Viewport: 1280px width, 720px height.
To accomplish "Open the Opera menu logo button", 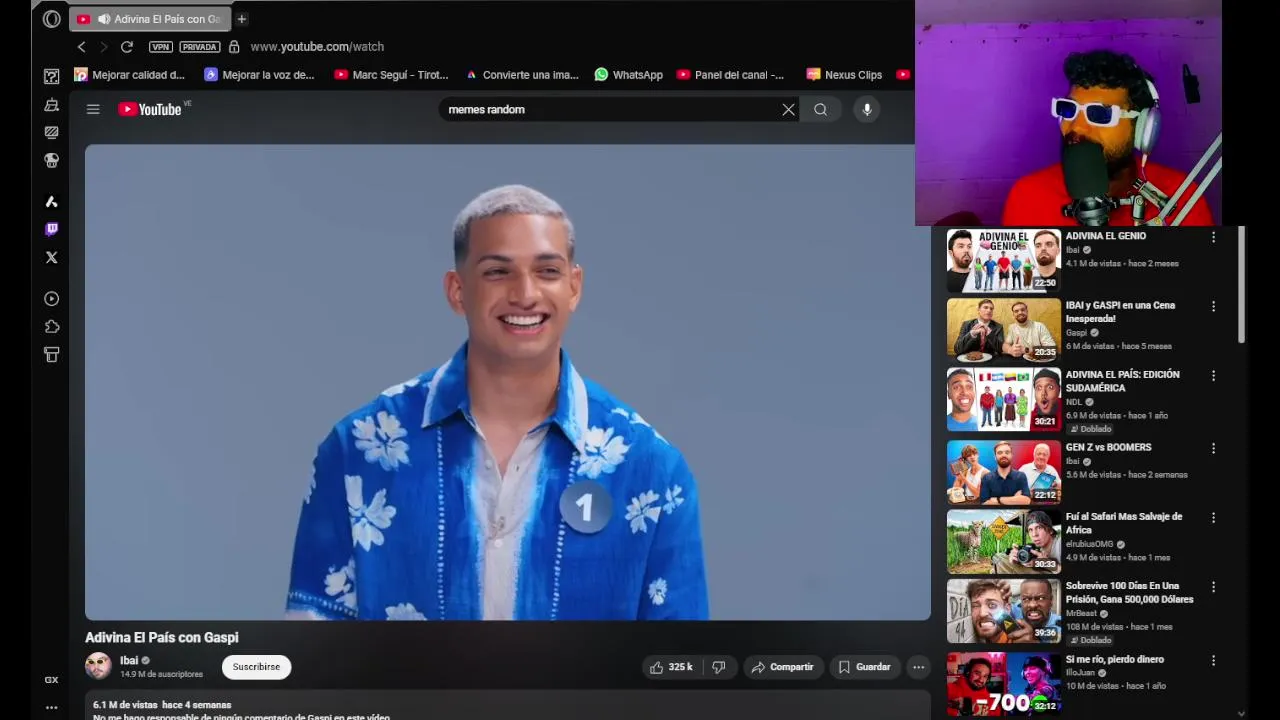I will [x=52, y=19].
